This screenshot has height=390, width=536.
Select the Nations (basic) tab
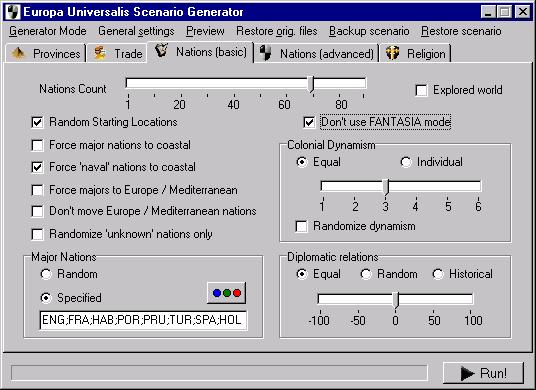[x=201, y=52]
